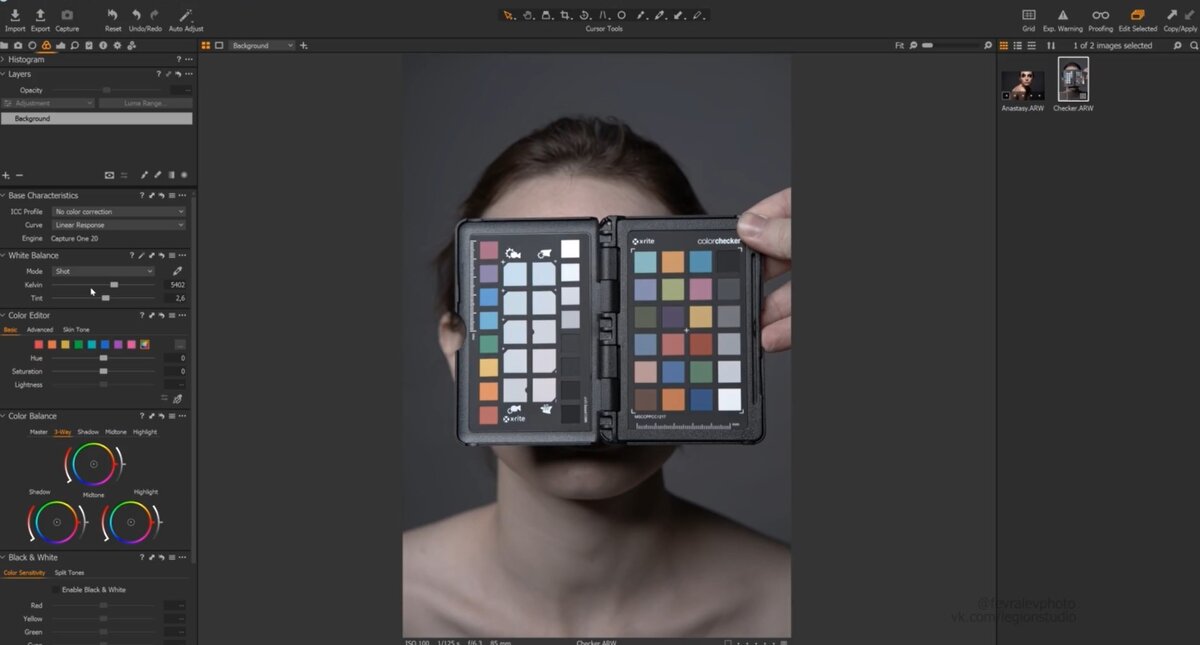Pick white balance with eyedropper
The width and height of the screenshot is (1200, 645).
pos(178,271)
